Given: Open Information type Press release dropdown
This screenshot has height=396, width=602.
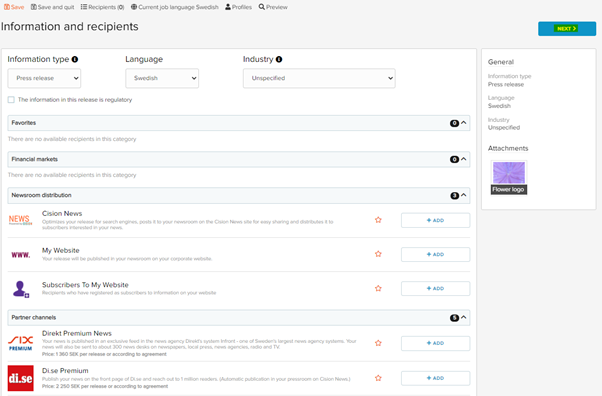Looking at the screenshot, I should 44,78.
